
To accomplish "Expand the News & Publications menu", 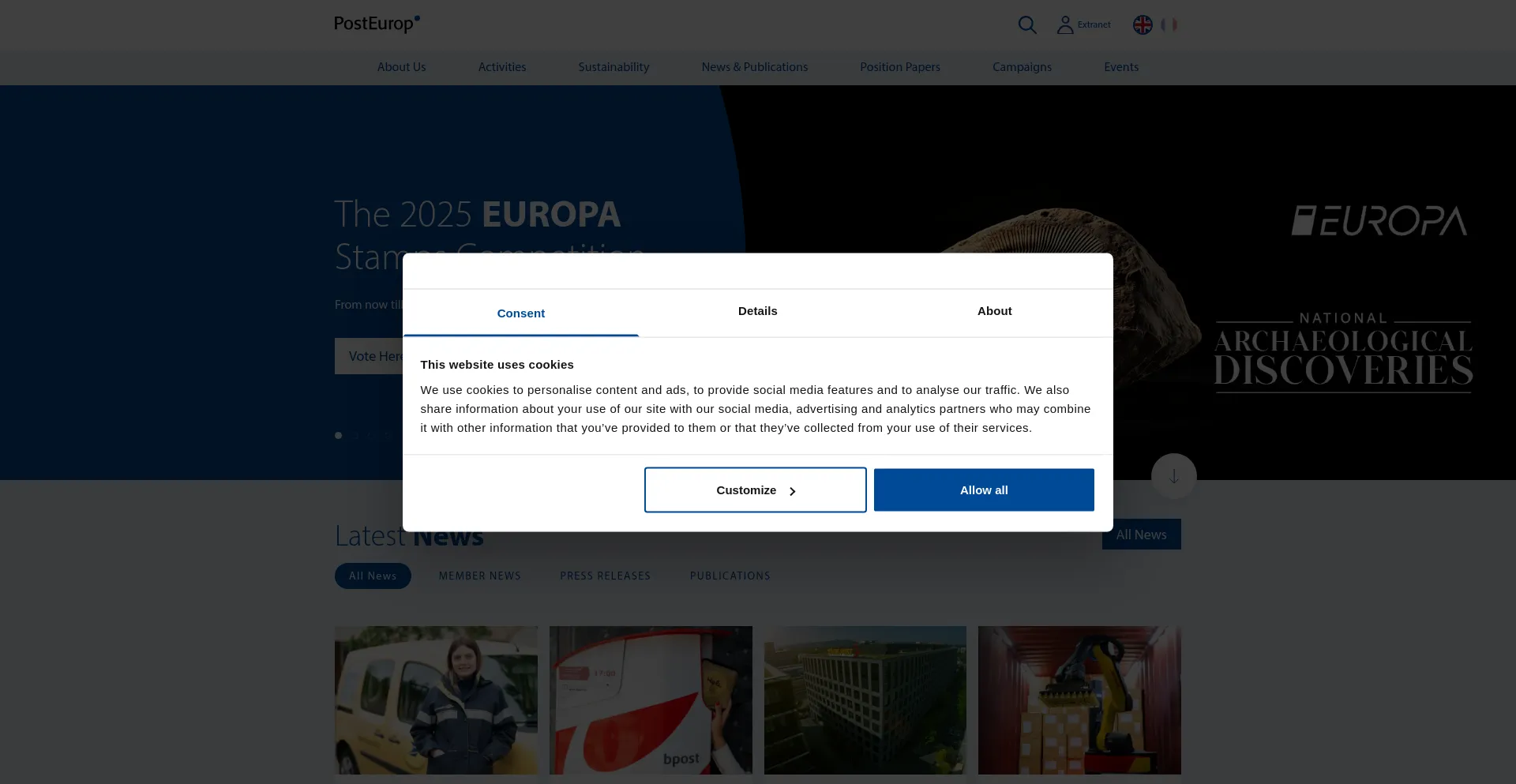I will [x=754, y=67].
